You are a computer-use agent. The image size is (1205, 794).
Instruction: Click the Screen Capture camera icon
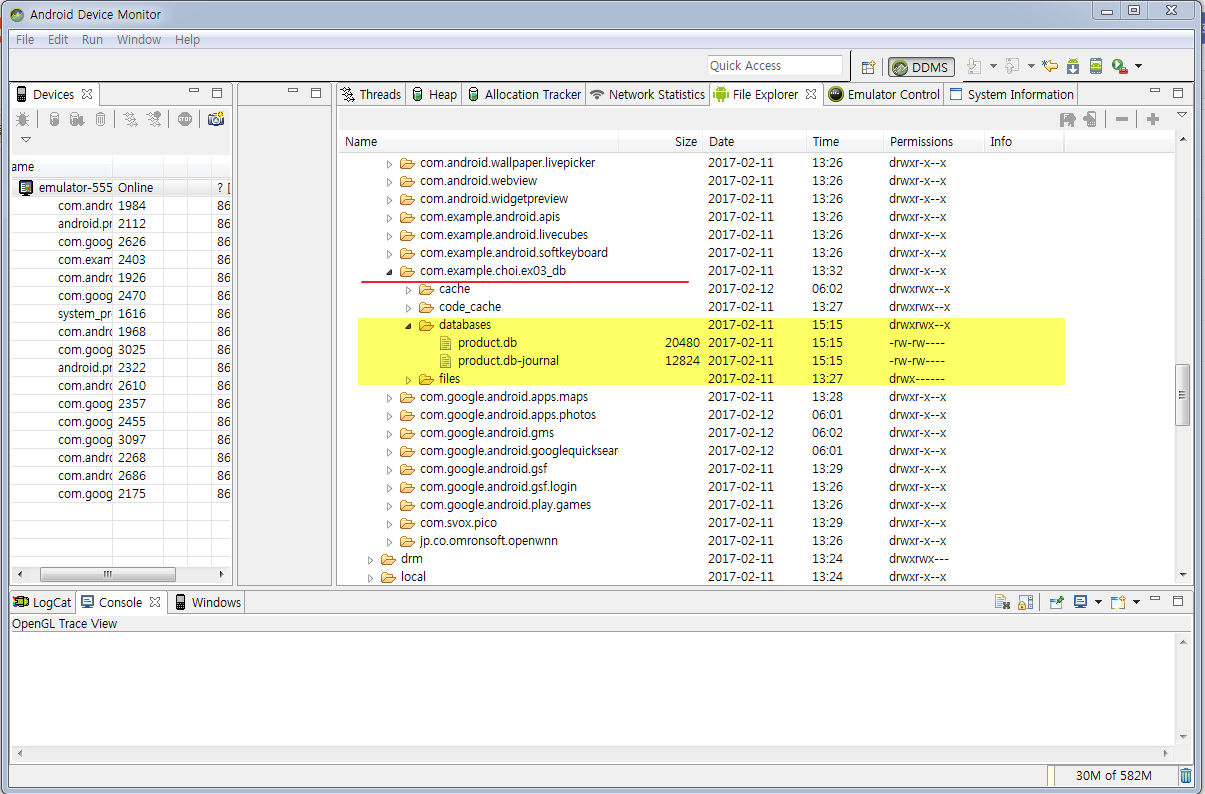tap(215, 119)
